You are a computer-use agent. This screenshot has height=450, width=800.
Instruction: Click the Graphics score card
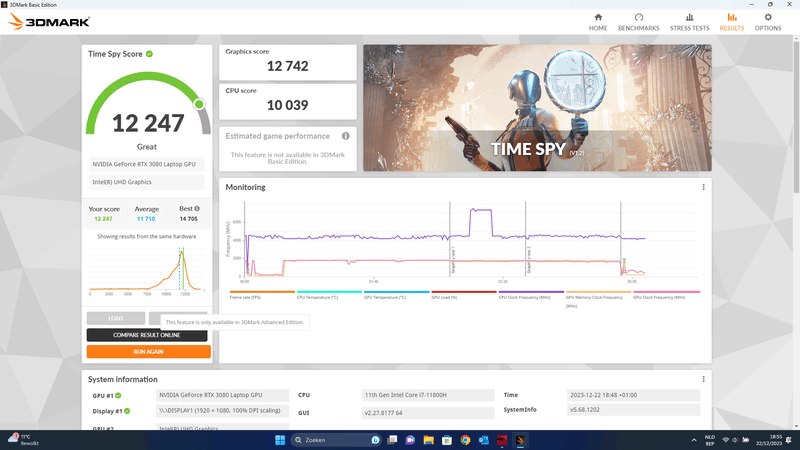tap(288, 62)
